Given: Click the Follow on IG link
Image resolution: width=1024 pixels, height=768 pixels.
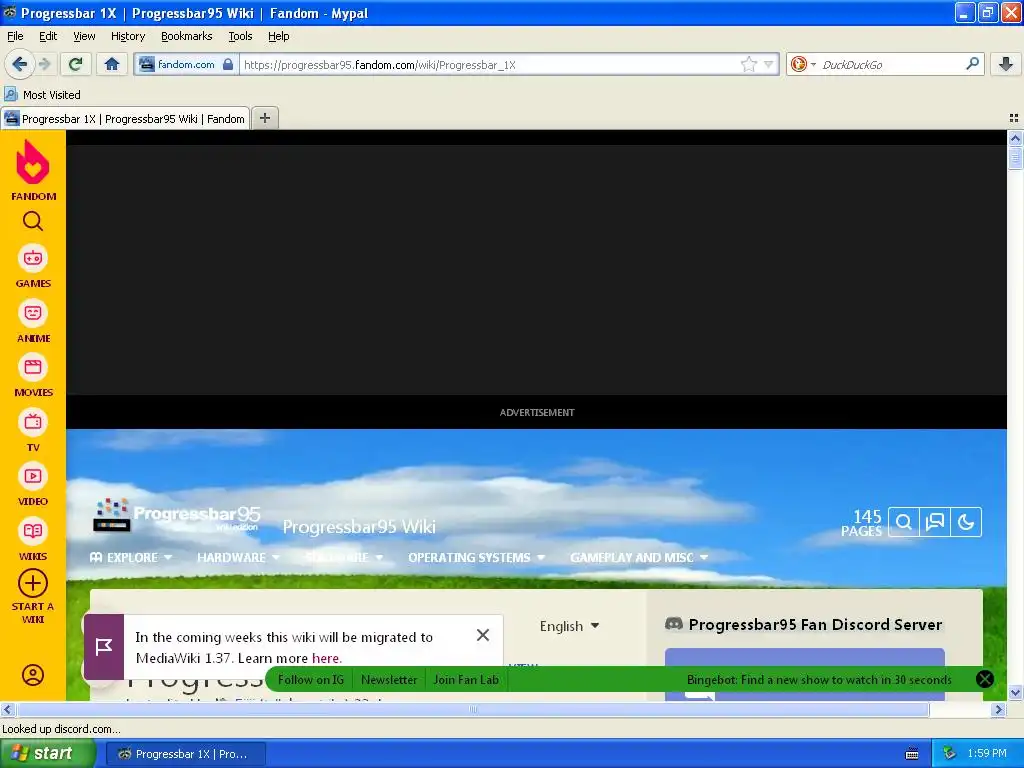Looking at the screenshot, I should [x=311, y=679].
